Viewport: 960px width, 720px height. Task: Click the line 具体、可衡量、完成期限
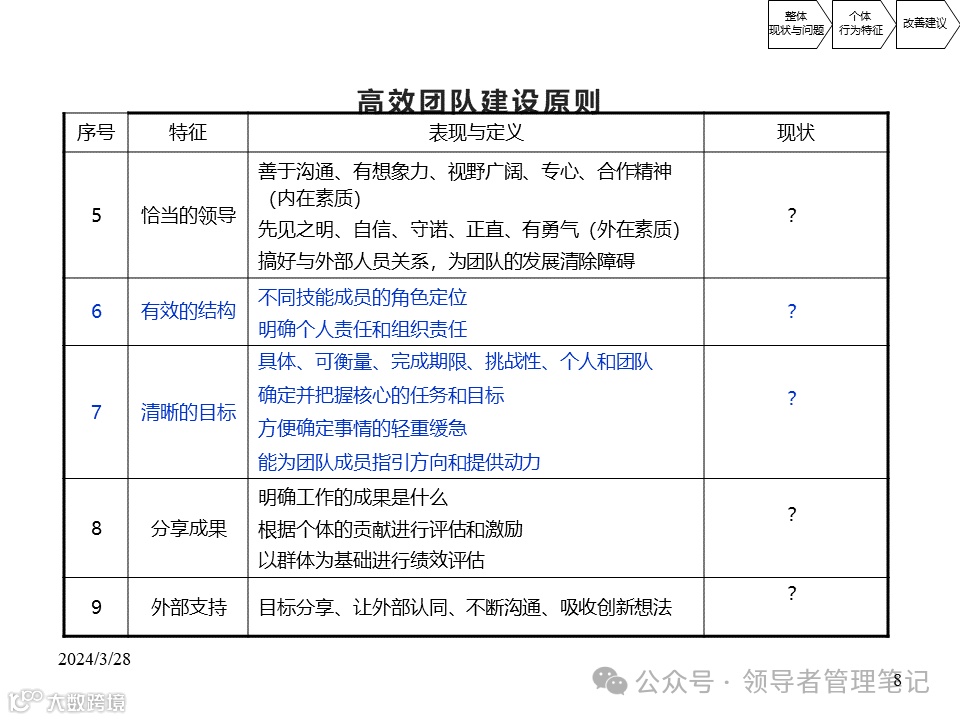456,362
